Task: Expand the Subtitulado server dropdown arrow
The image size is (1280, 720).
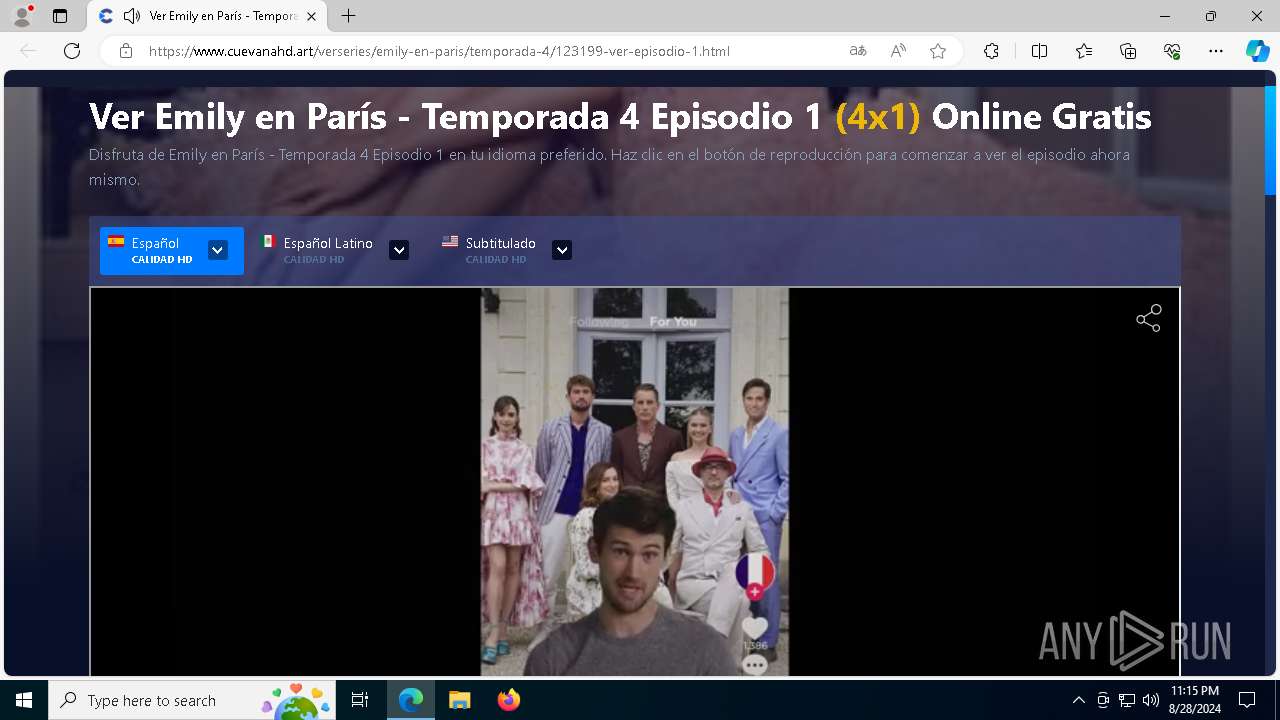Action: pos(562,250)
